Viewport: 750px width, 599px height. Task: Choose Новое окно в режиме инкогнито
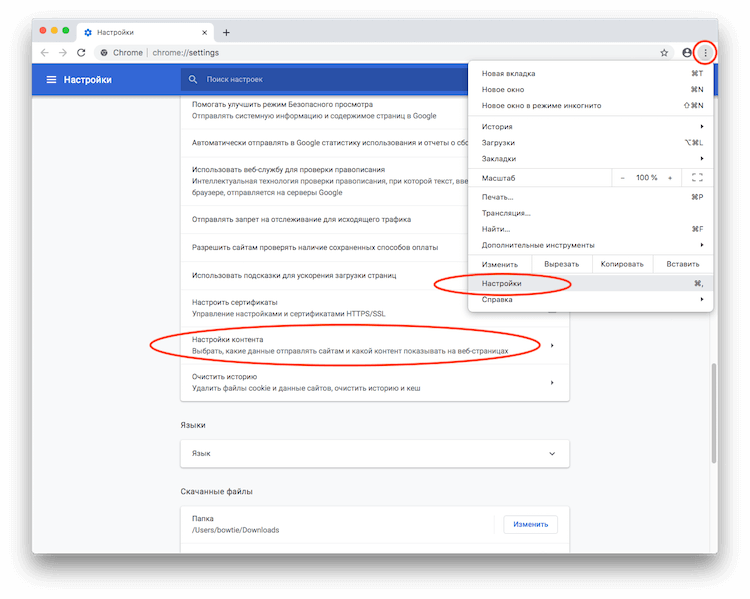(x=541, y=105)
